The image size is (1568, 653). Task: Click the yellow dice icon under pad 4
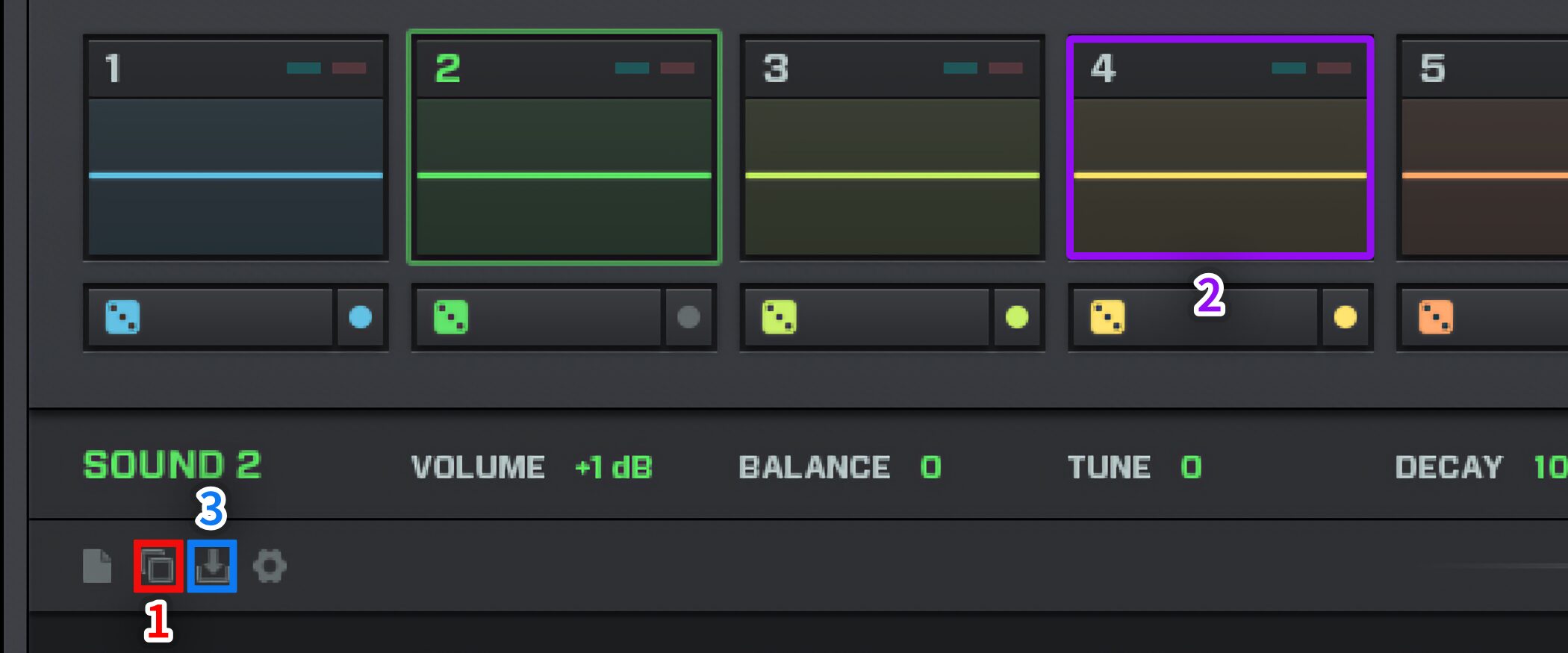tap(1107, 317)
